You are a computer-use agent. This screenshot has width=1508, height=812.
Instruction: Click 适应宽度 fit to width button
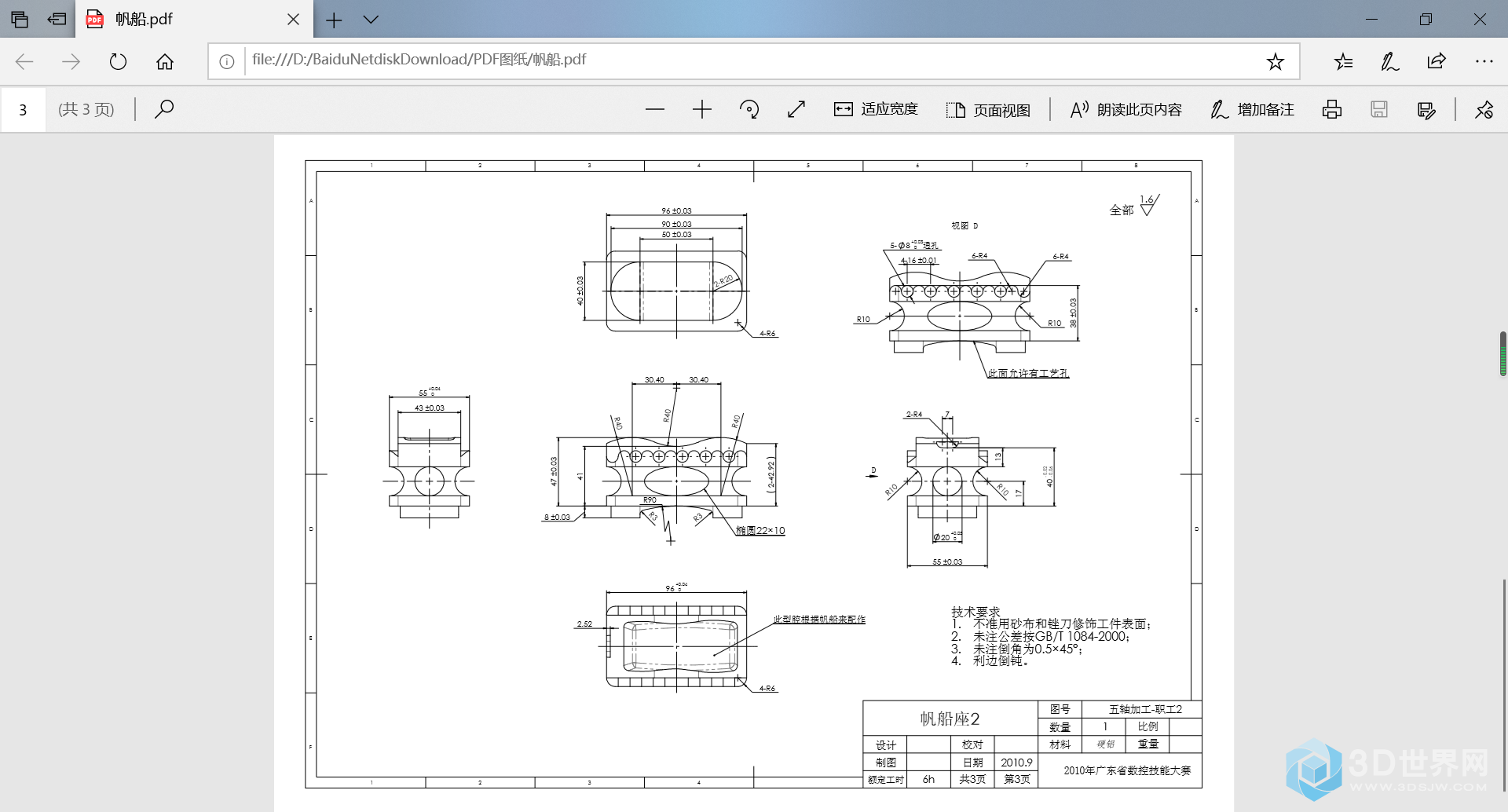(x=876, y=109)
